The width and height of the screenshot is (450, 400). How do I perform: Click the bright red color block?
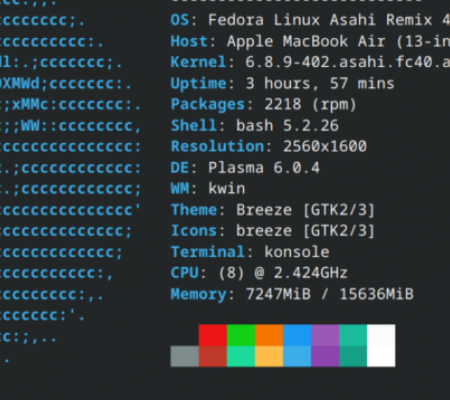[213, 335]
